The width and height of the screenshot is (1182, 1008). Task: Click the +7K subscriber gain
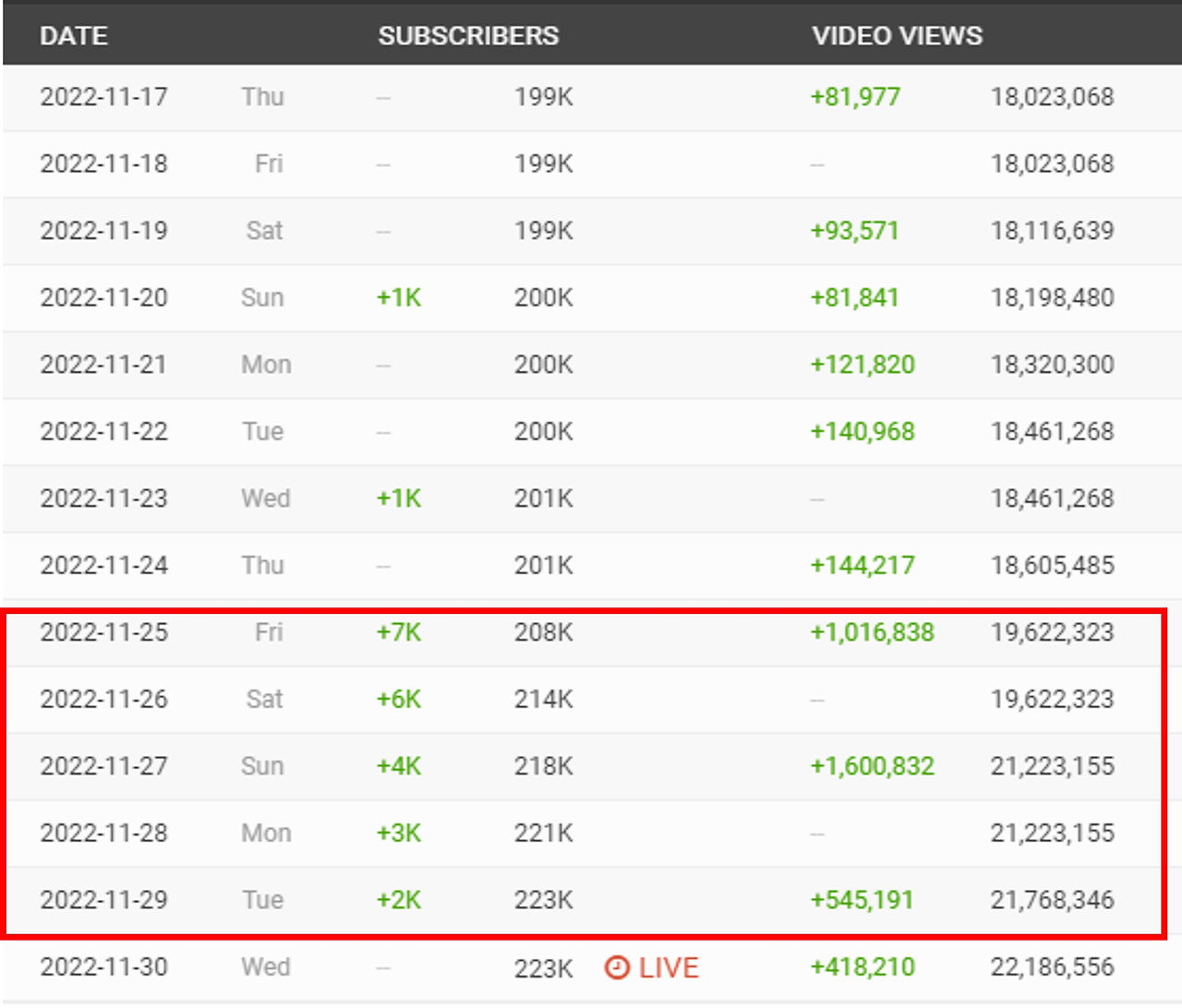click(x=399, y=632)
